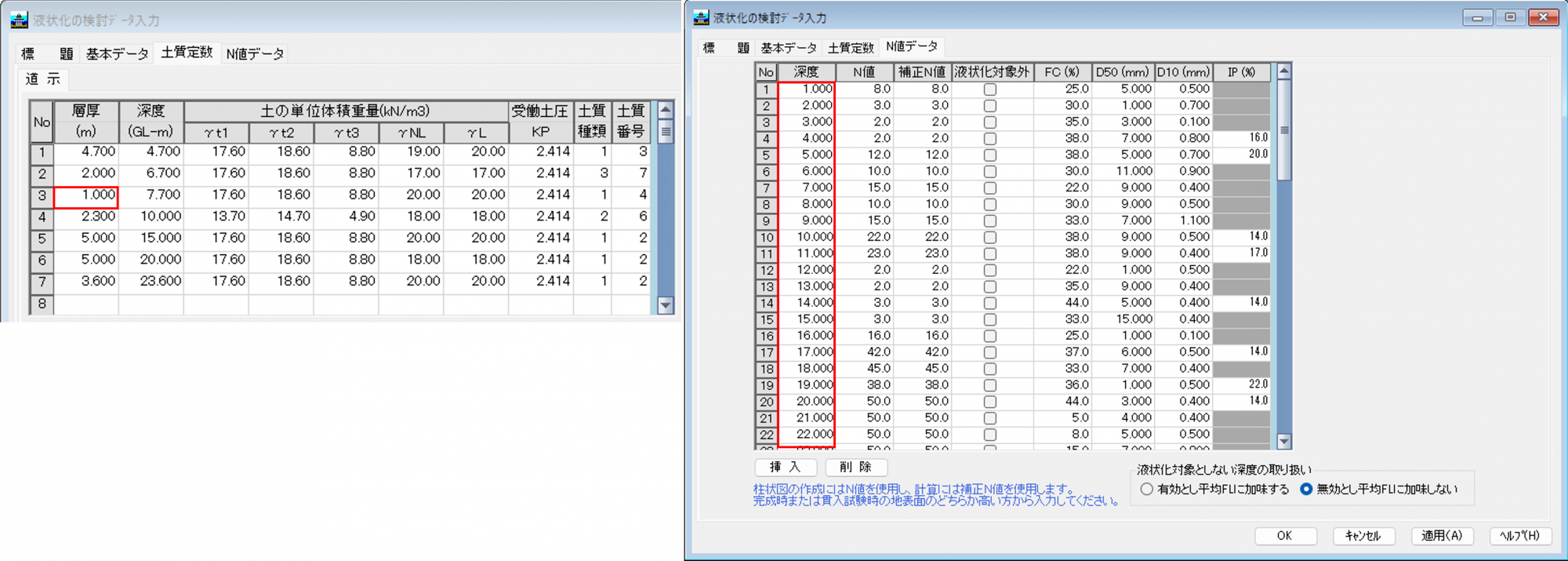Maximize the right 液状化の検討 dialog window
1568x561 pixels.
pos(1510,17)
